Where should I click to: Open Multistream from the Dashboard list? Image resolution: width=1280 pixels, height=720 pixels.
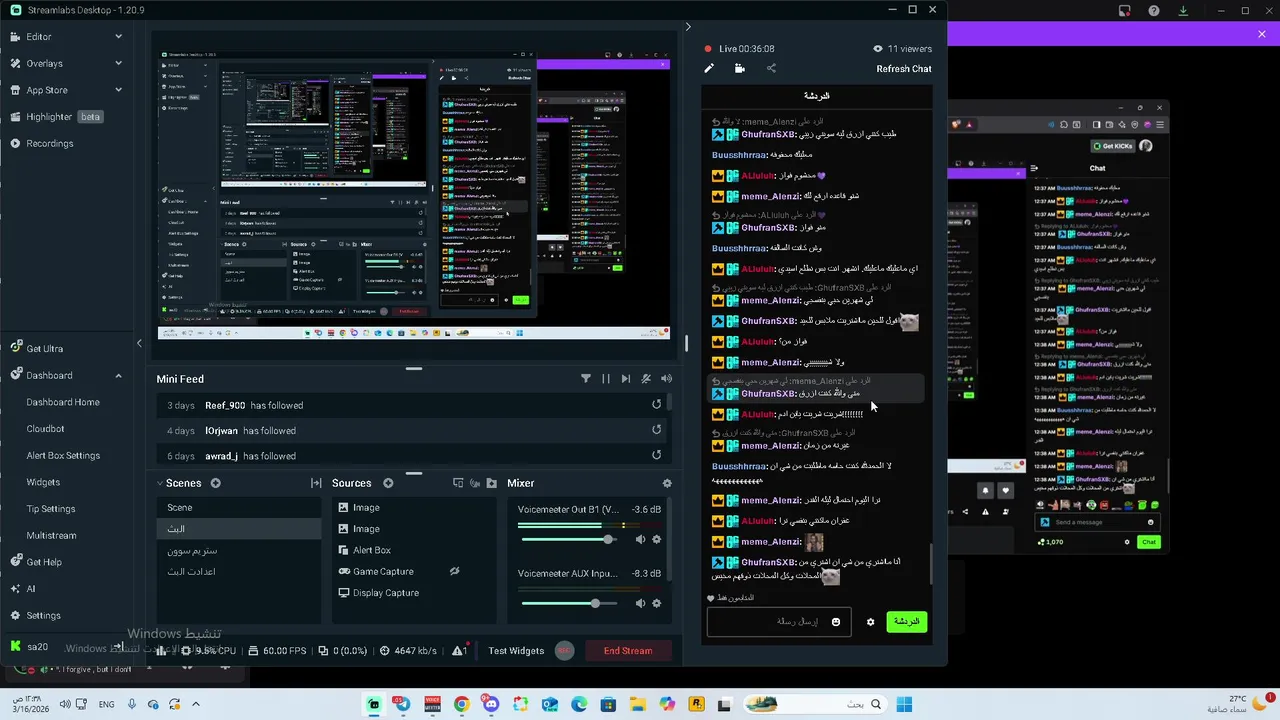[51, 535]
